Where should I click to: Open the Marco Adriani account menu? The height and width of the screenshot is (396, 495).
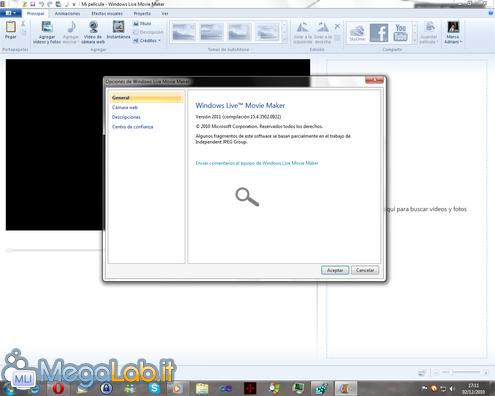[x=453, y=33]
